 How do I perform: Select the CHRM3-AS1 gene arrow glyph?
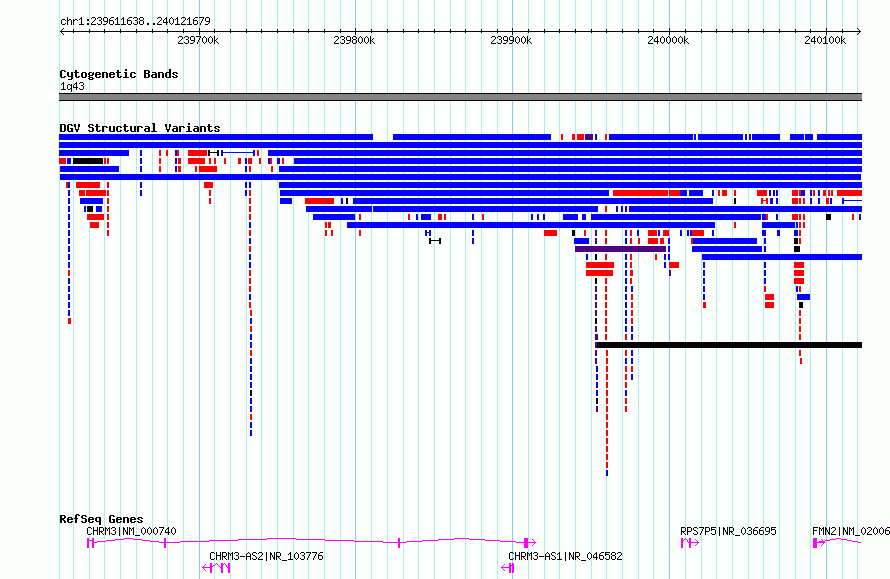coord(508,568)
